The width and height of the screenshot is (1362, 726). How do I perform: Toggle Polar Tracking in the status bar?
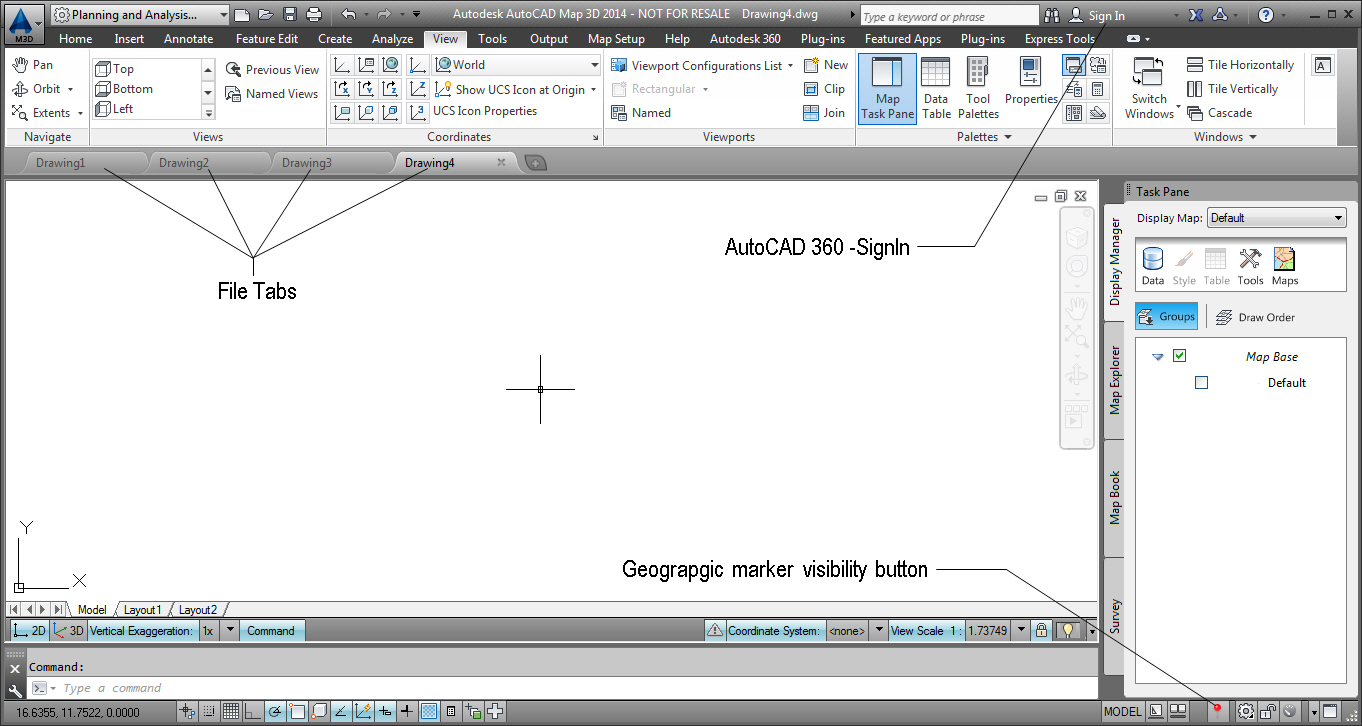pyautogui.click(x=275, y=712)
